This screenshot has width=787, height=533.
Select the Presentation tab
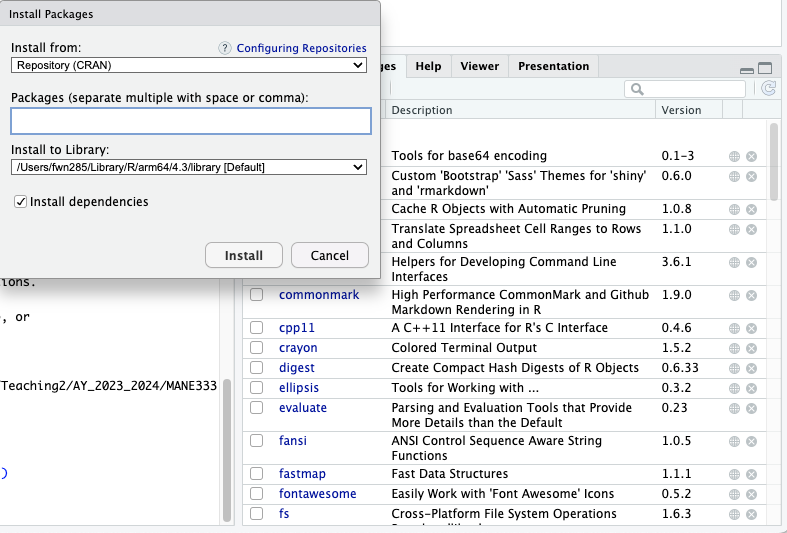553,66
